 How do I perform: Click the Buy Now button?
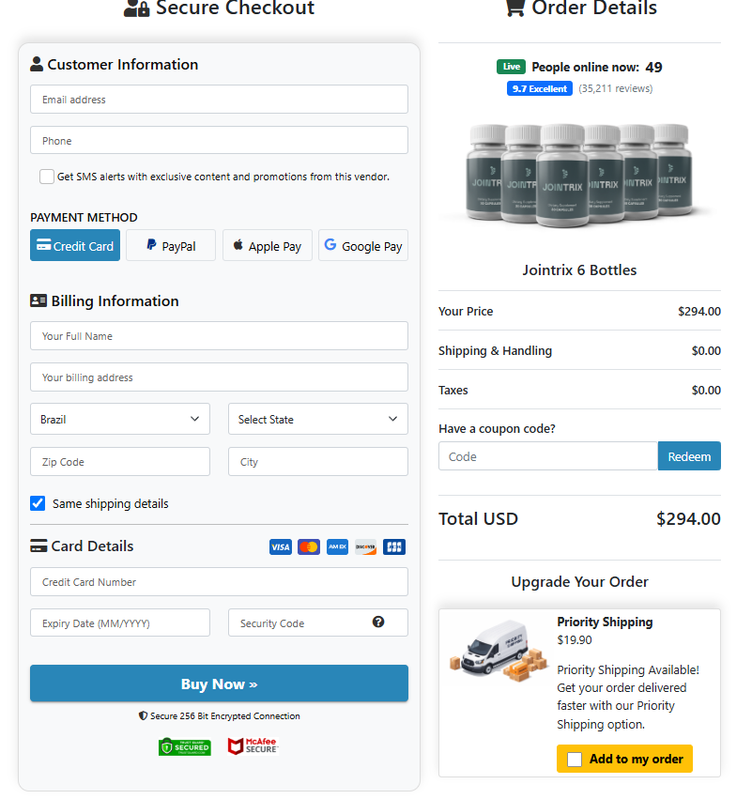pos(219,683)
